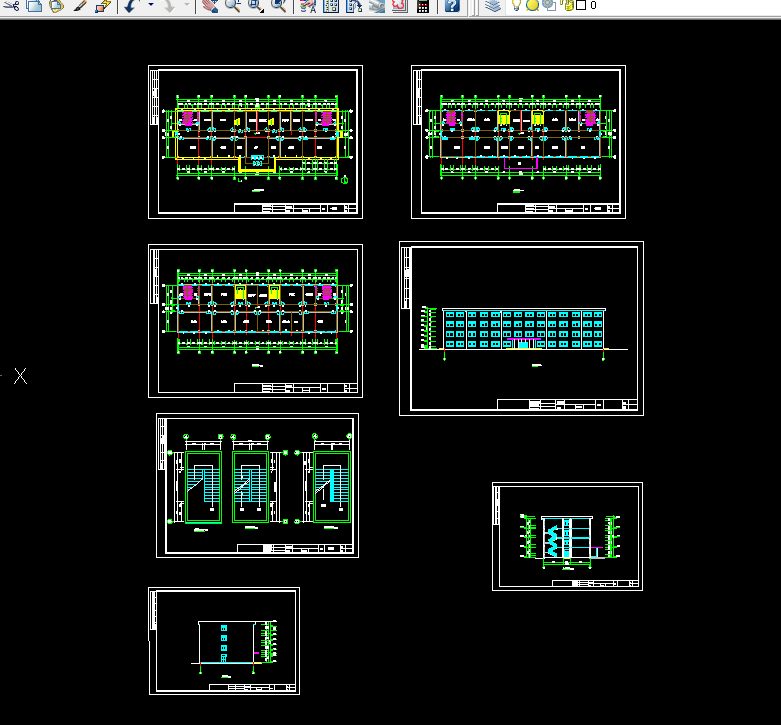Image resolution: width=781 pixels, height=725 pixels.
Task: Activate the Pan hand tool
Action: click(x=210, y=6)
